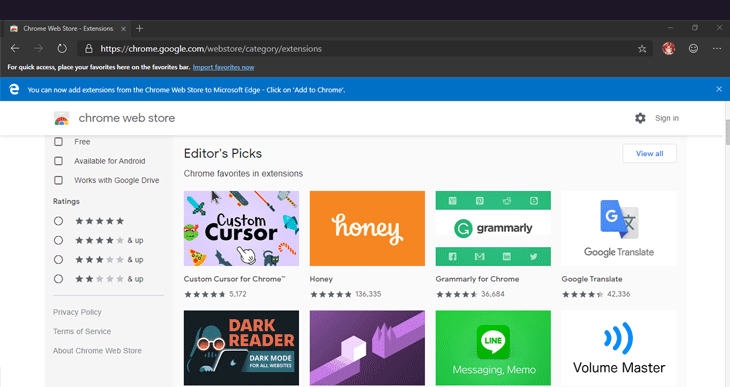730x387 pixels.
Task: Reload the page with the refresh icon
Action: pyautogui.click(x=62, y=48)
